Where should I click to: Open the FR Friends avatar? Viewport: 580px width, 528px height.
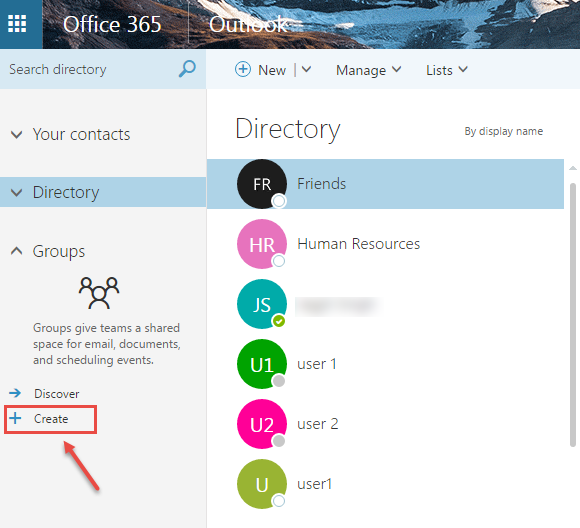[262, 184]
